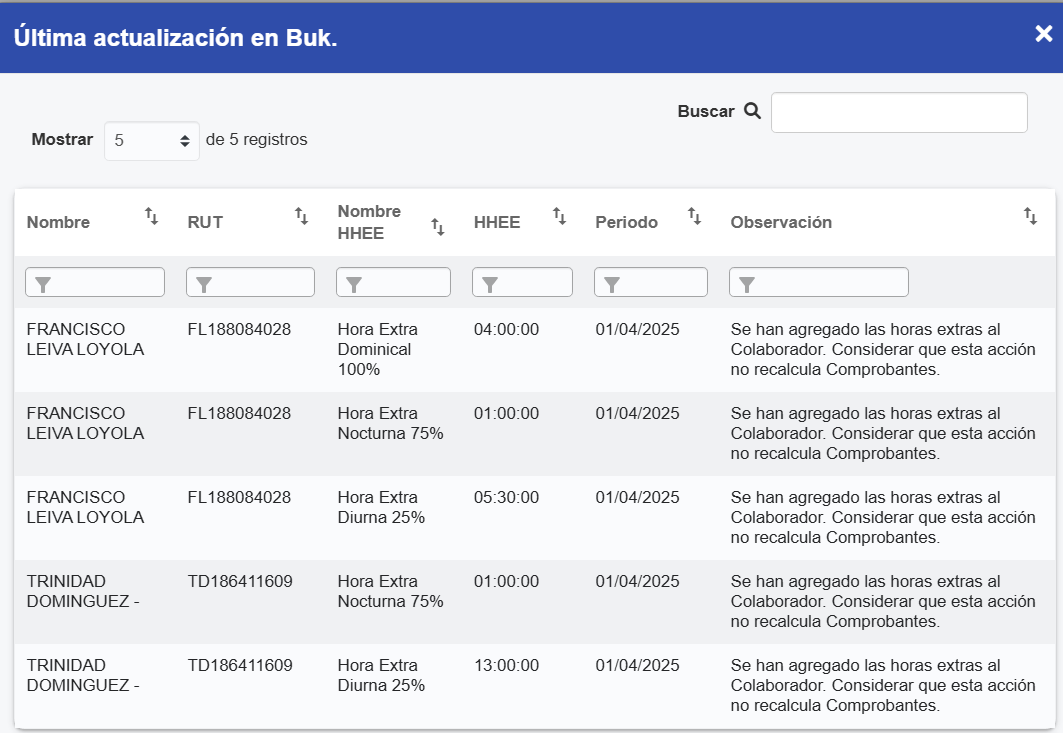Select the HHEE column filter field
Screen dimensions: 1063x733
click(532, 283)
